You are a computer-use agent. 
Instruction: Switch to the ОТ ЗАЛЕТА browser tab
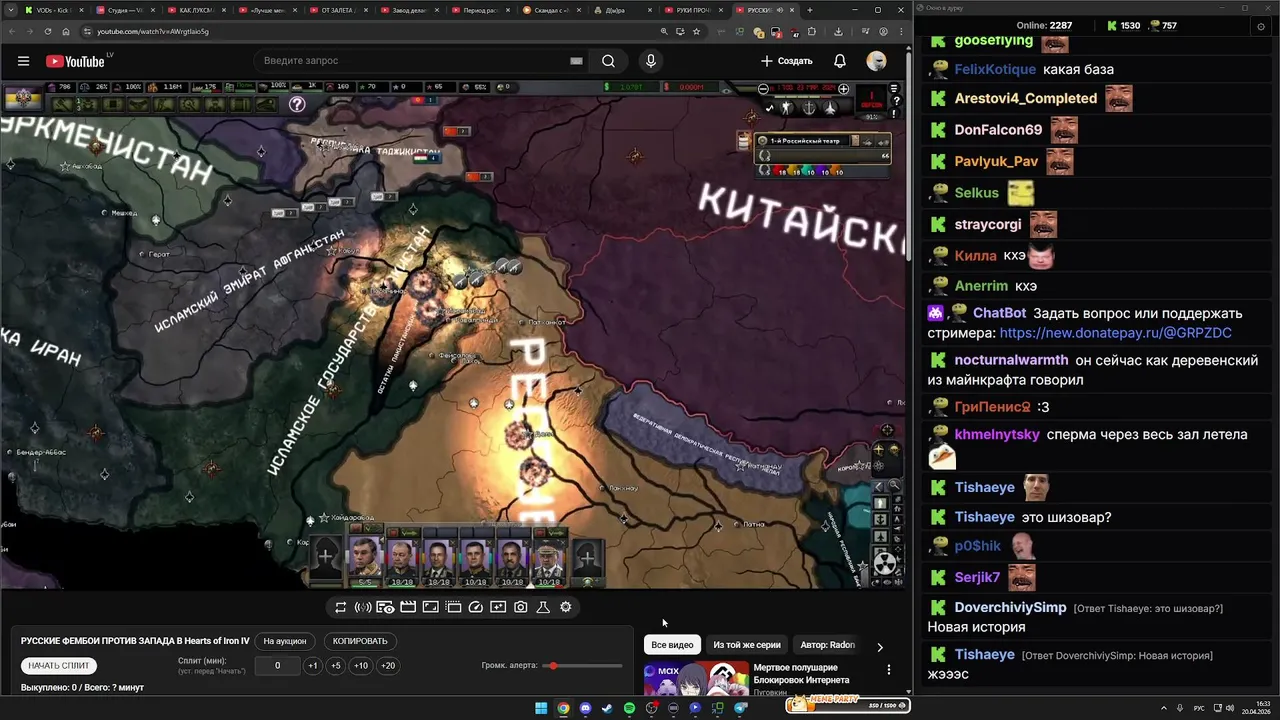(x=340, y=10)
